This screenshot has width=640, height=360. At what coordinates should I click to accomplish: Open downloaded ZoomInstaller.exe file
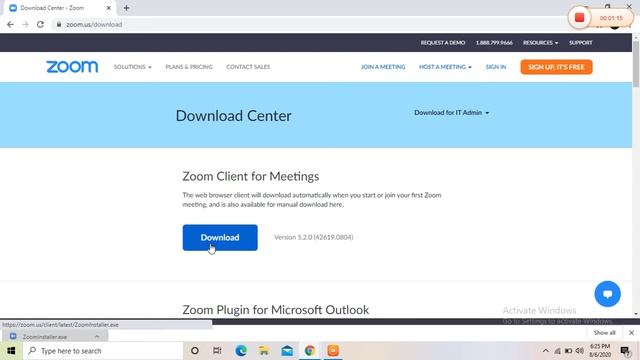[x=45, y=337]
